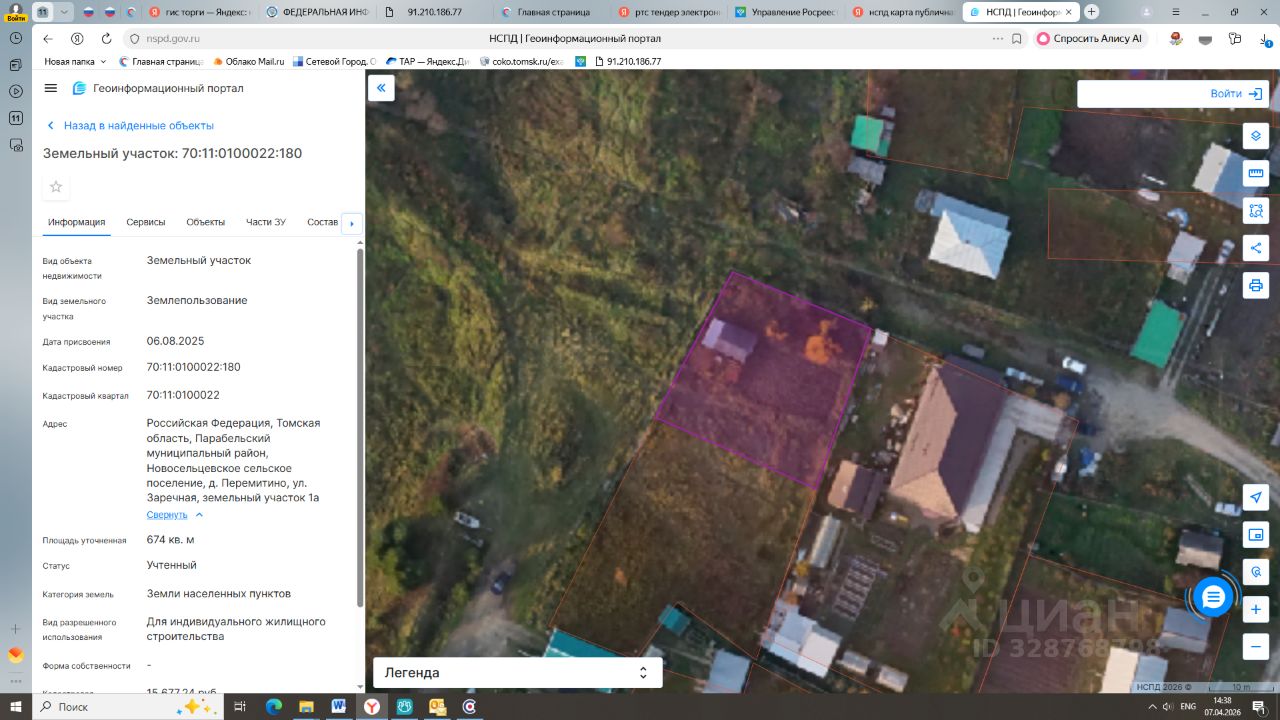Click the status value 'Учтенный'
The width and height of the screenshot is (1280, 720).
[x=172, y=565]
